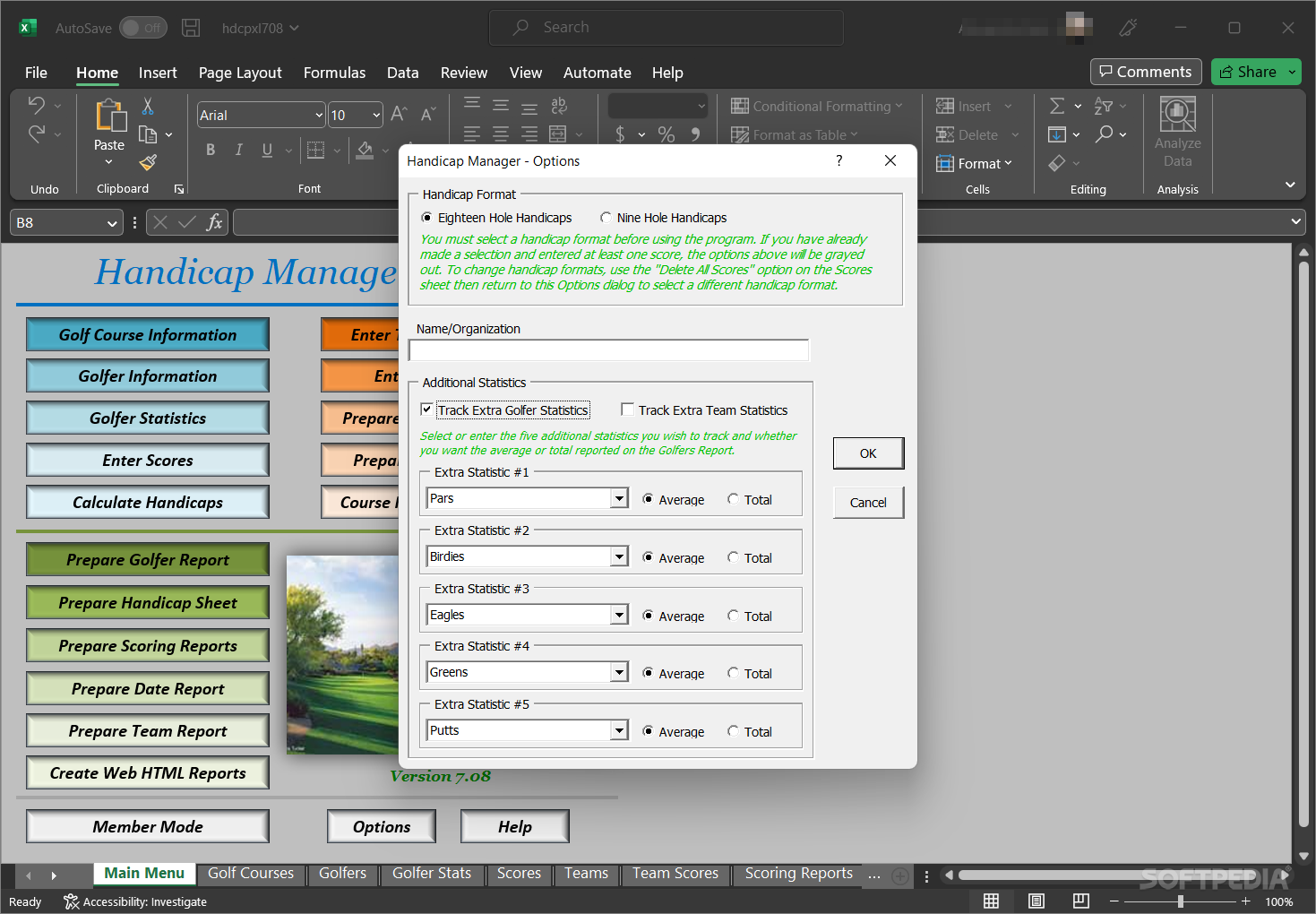
Task: Click the Name/Organization input field
Action: click(609, 349)
